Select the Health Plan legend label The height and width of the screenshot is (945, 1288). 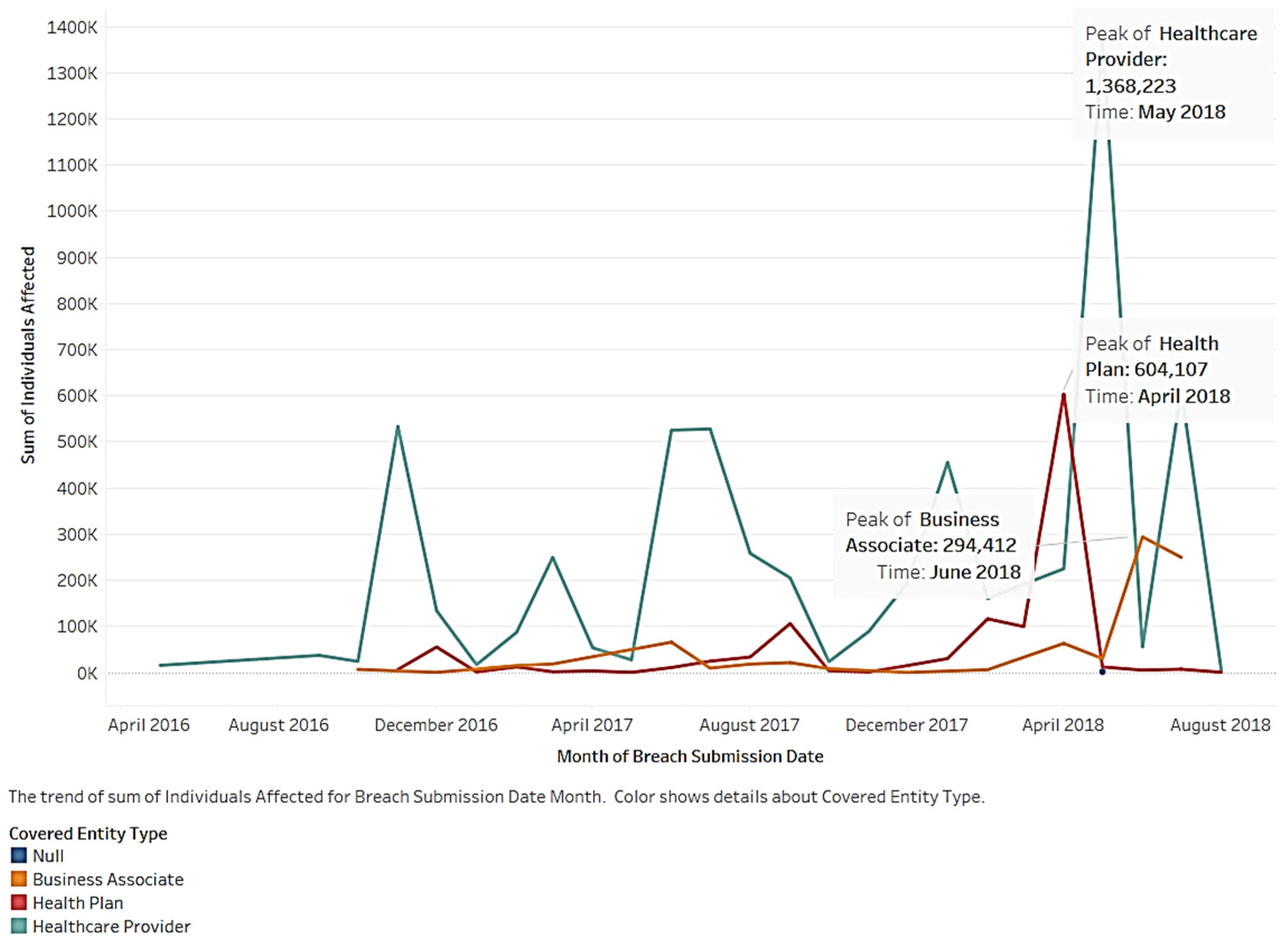78,903
